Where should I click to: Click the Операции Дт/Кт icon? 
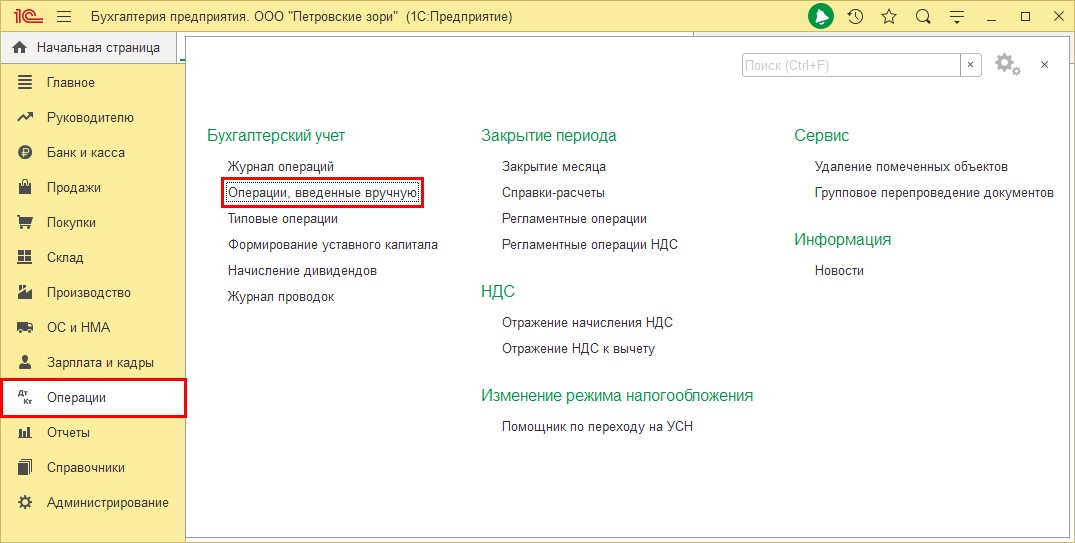coord(25,397)
